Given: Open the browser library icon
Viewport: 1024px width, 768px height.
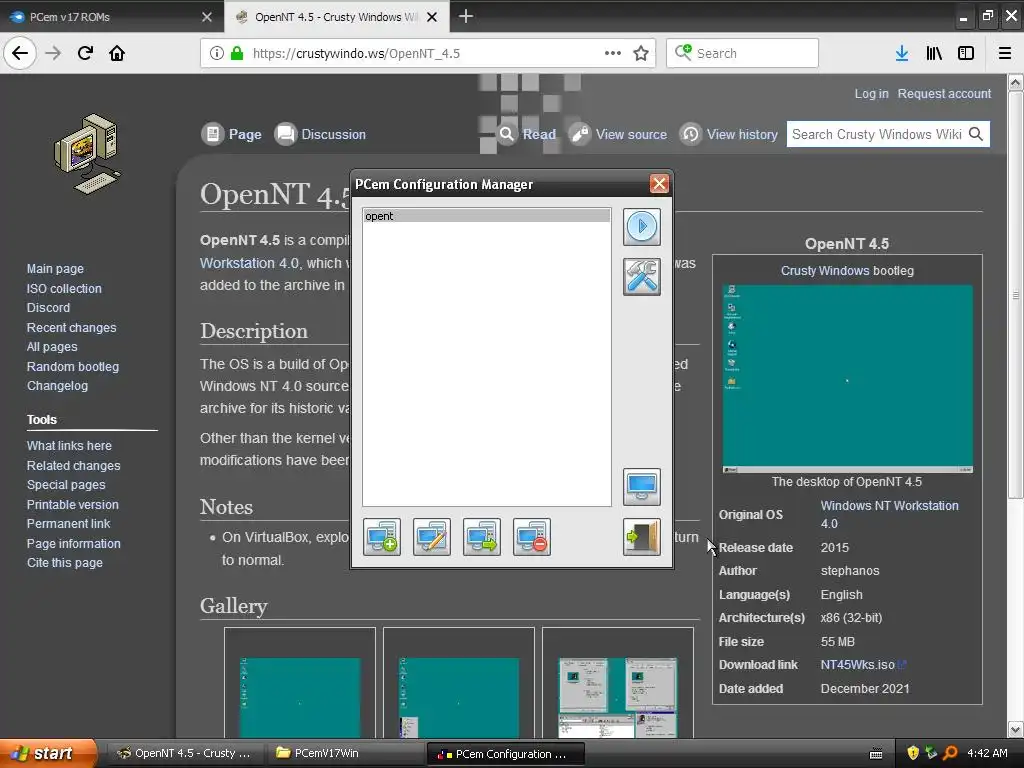Looking at the screenshot, I should (934, 54).
